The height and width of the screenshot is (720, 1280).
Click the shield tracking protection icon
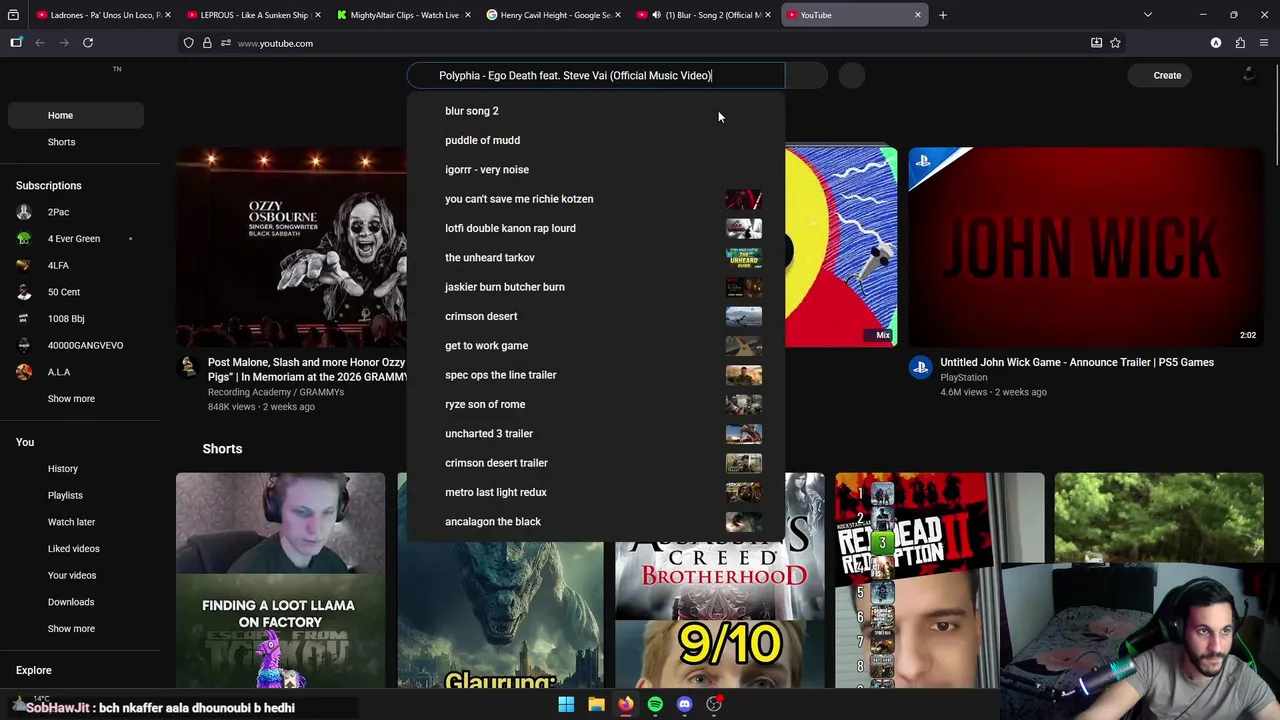(x=188, y=43)
